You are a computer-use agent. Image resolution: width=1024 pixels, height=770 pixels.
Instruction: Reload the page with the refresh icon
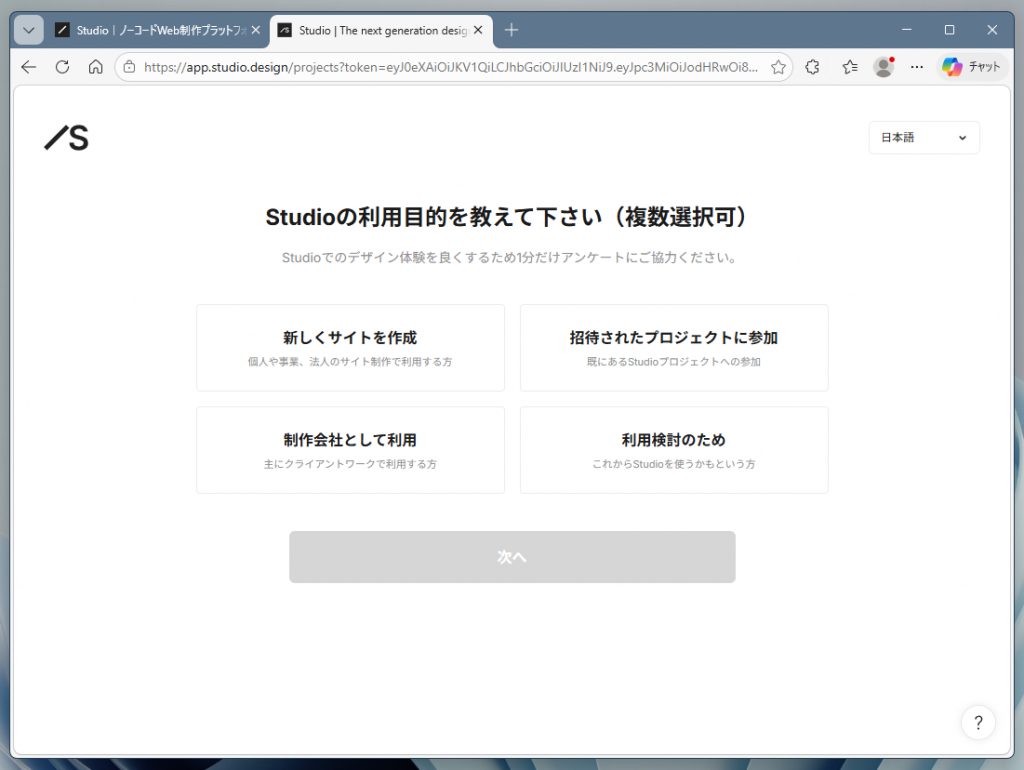62,67
